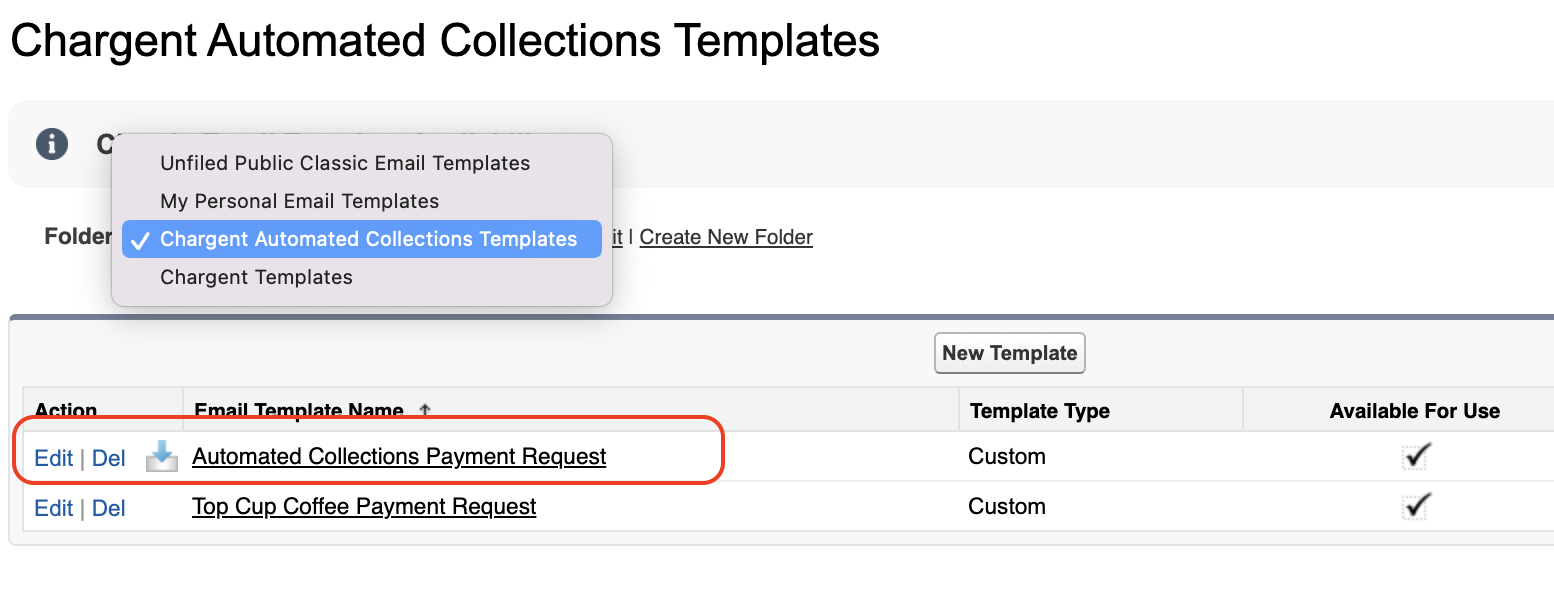Open the "Automated Collections Payment Request" template

point(399,456)
